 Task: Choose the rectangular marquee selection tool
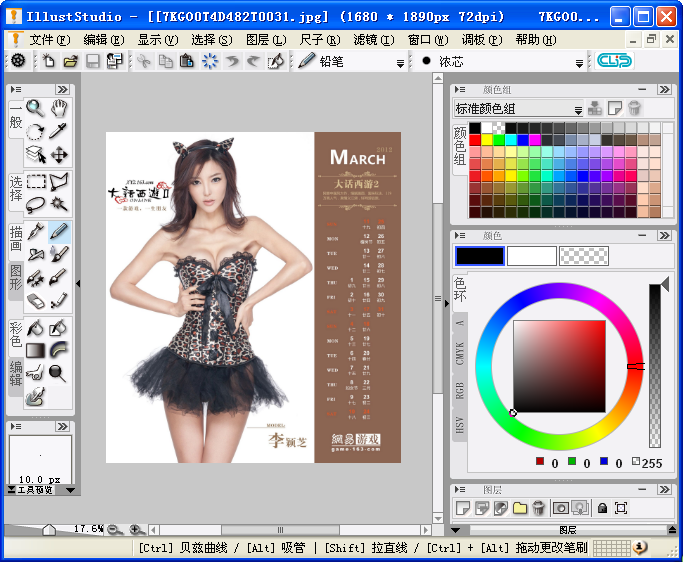click(x=35, y=182)
